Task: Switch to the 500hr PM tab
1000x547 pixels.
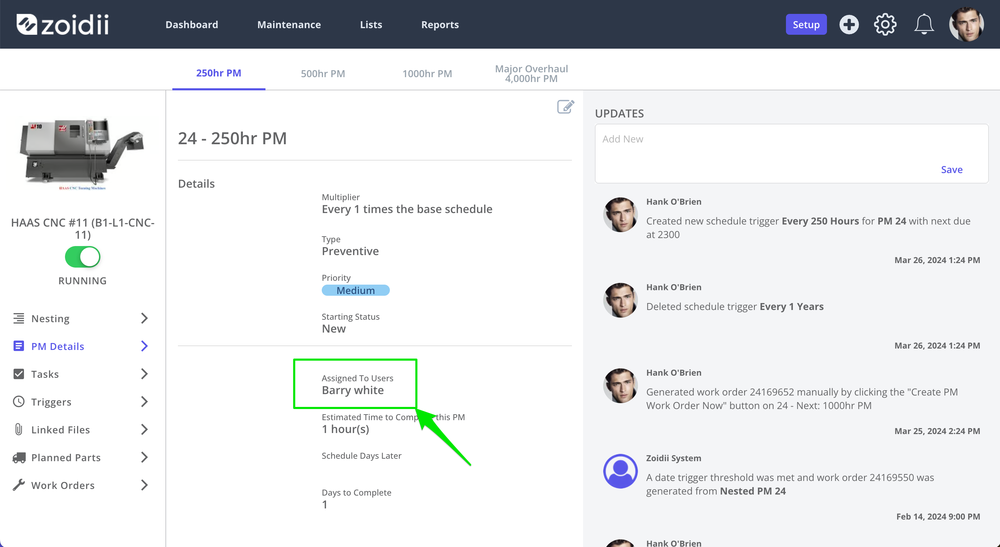Action: coord(323,73)
